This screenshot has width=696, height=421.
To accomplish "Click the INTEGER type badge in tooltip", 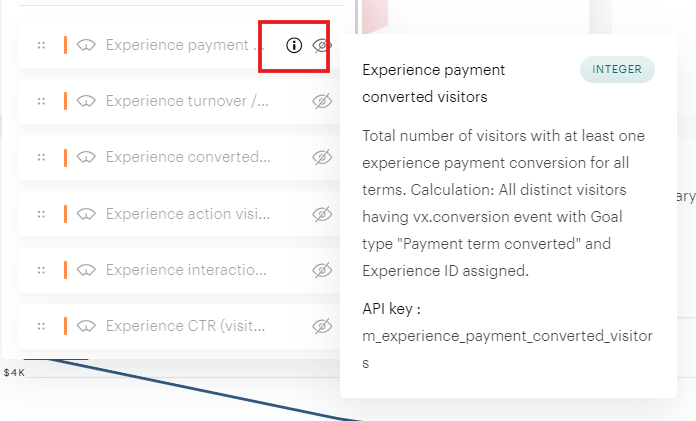I will (617, 69).
